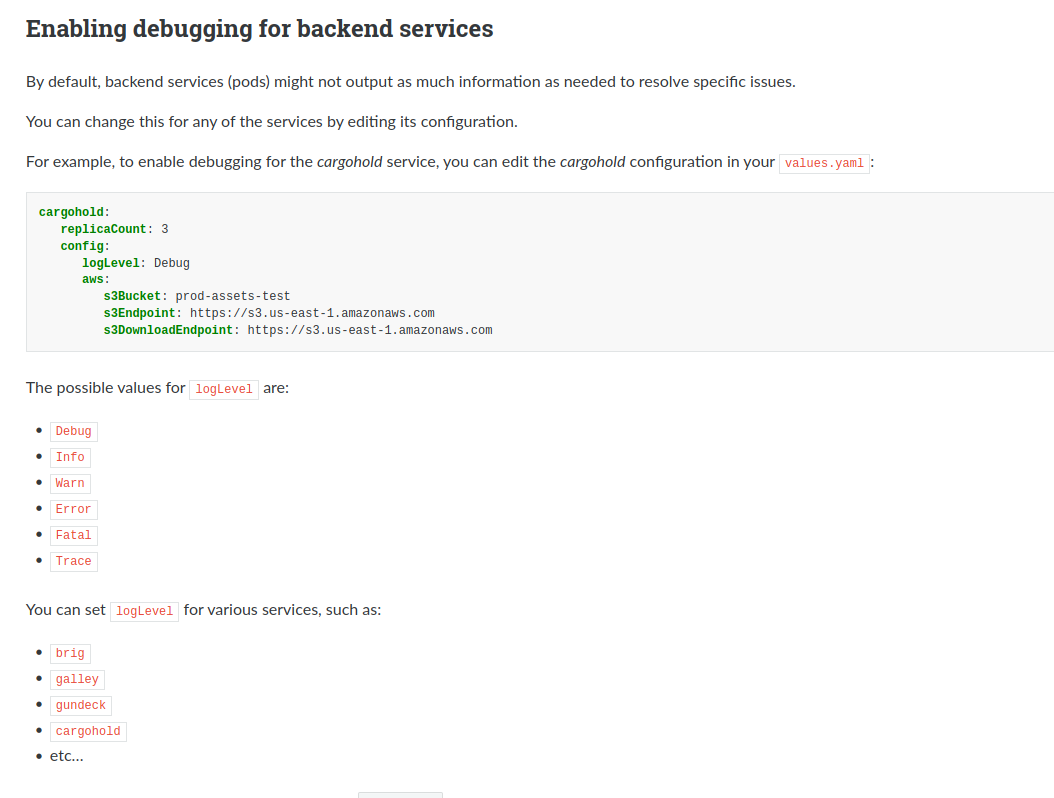Screen dimensions: 1054x798
Task: Click the logLevel badge after 'possible values for'
Action: 223,389
